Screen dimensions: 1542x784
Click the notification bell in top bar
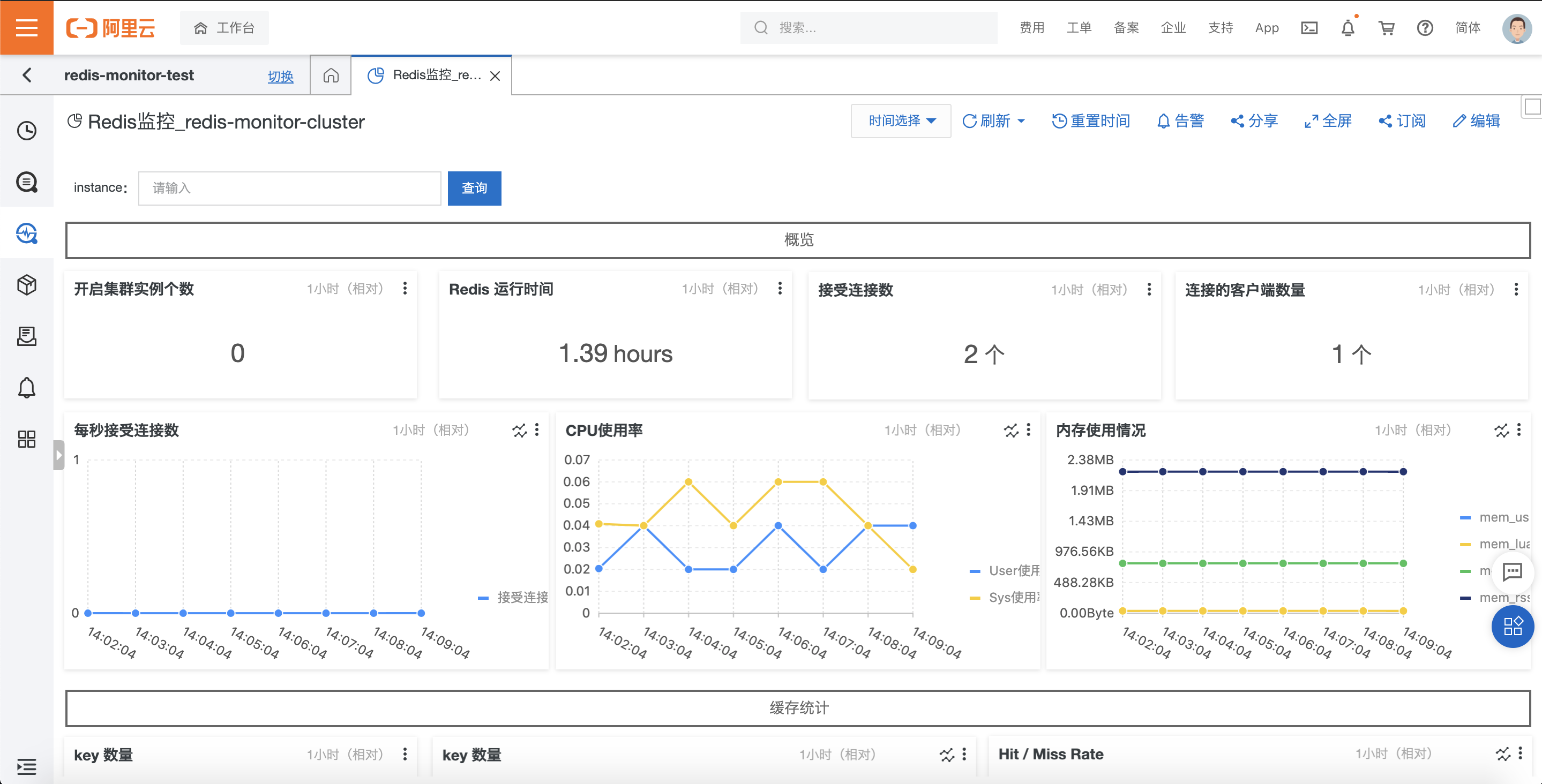1348,27
